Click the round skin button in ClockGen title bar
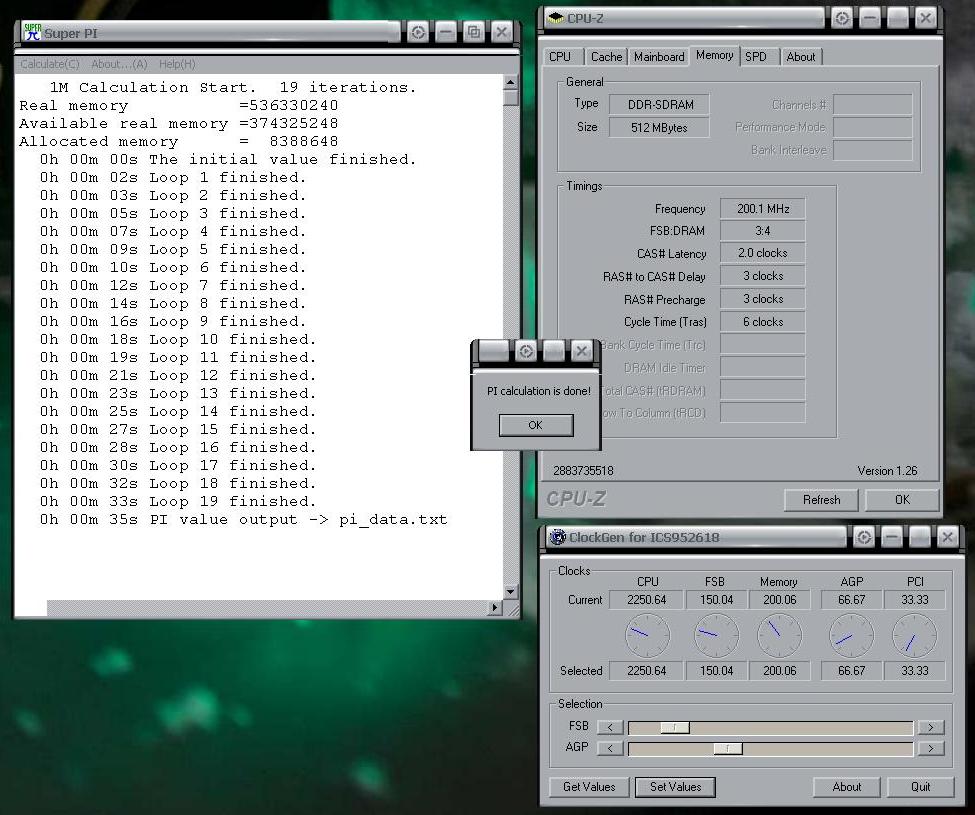 tap(864, 536)
